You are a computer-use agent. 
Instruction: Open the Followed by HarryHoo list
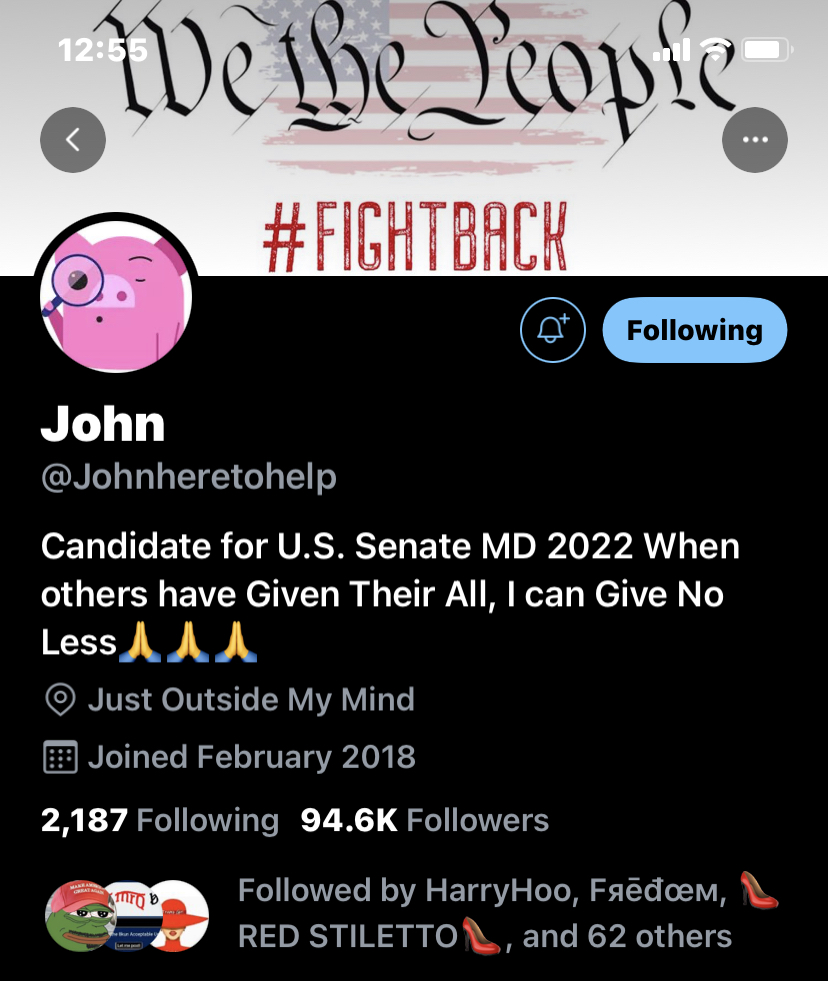click(x=508, y=913)
